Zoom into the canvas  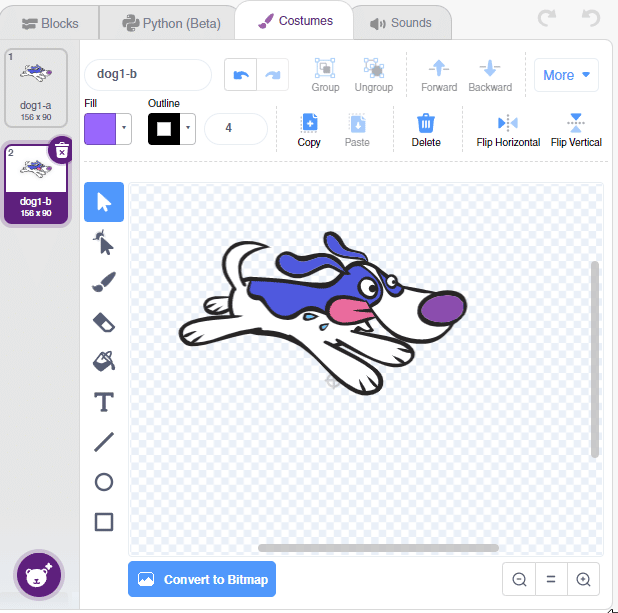click(x=583, y=579)
